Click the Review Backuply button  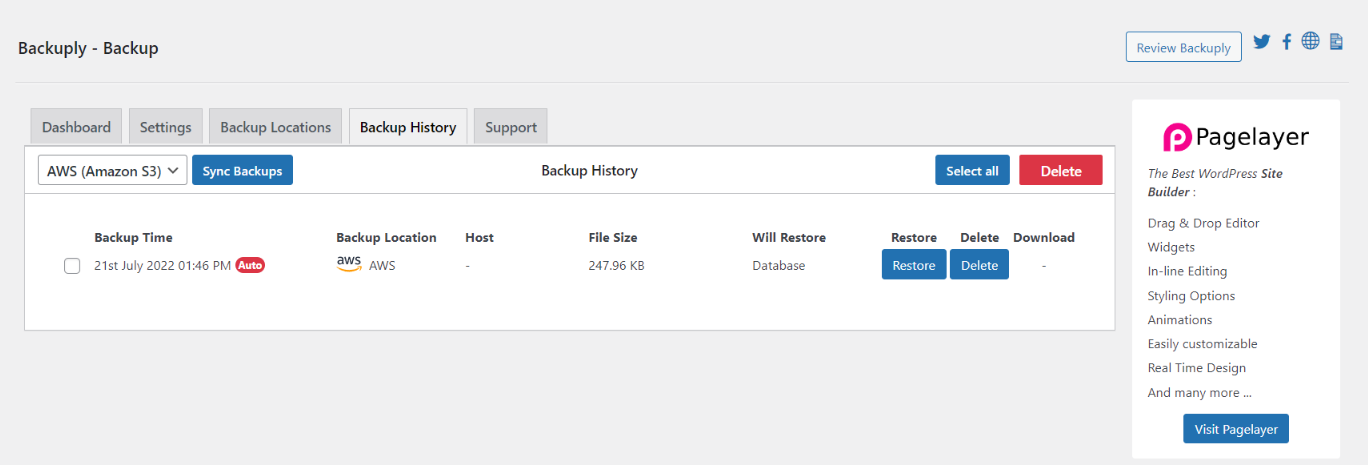[x=1183, y=47]
